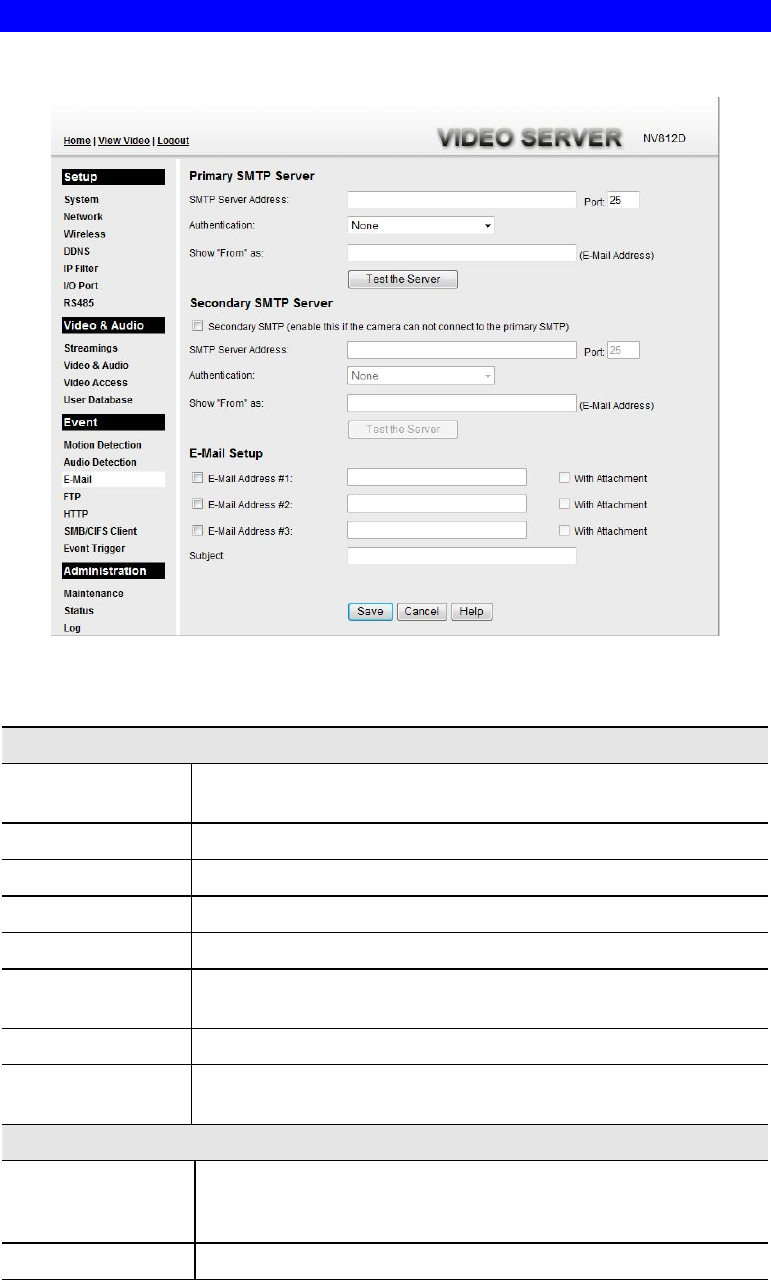The width and height of the screenshot is (771, 1280).
Task: Focus secondary Show "From" as field
Action: pos(462,403)
